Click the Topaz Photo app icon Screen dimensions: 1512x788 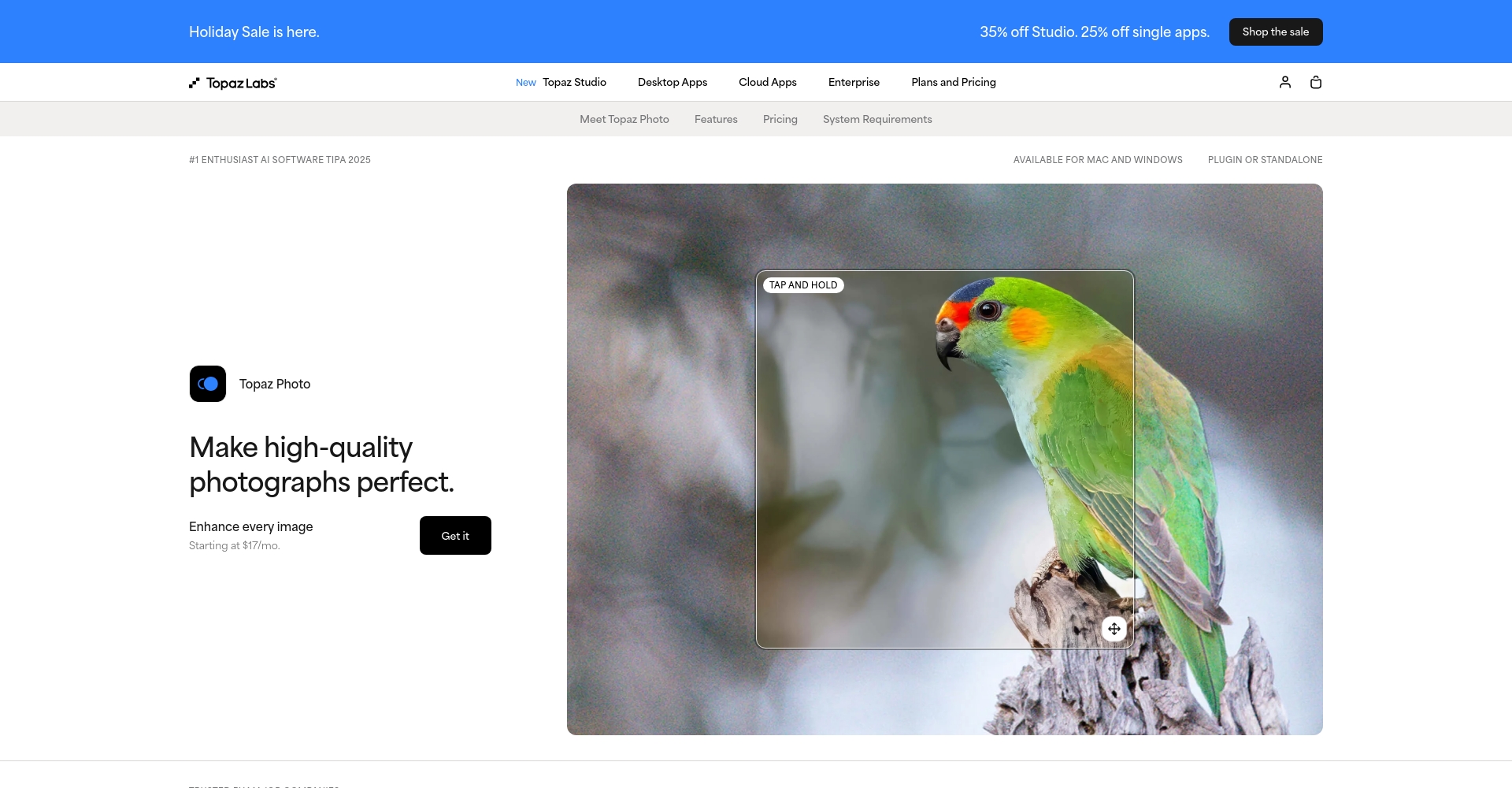(207, 384)
